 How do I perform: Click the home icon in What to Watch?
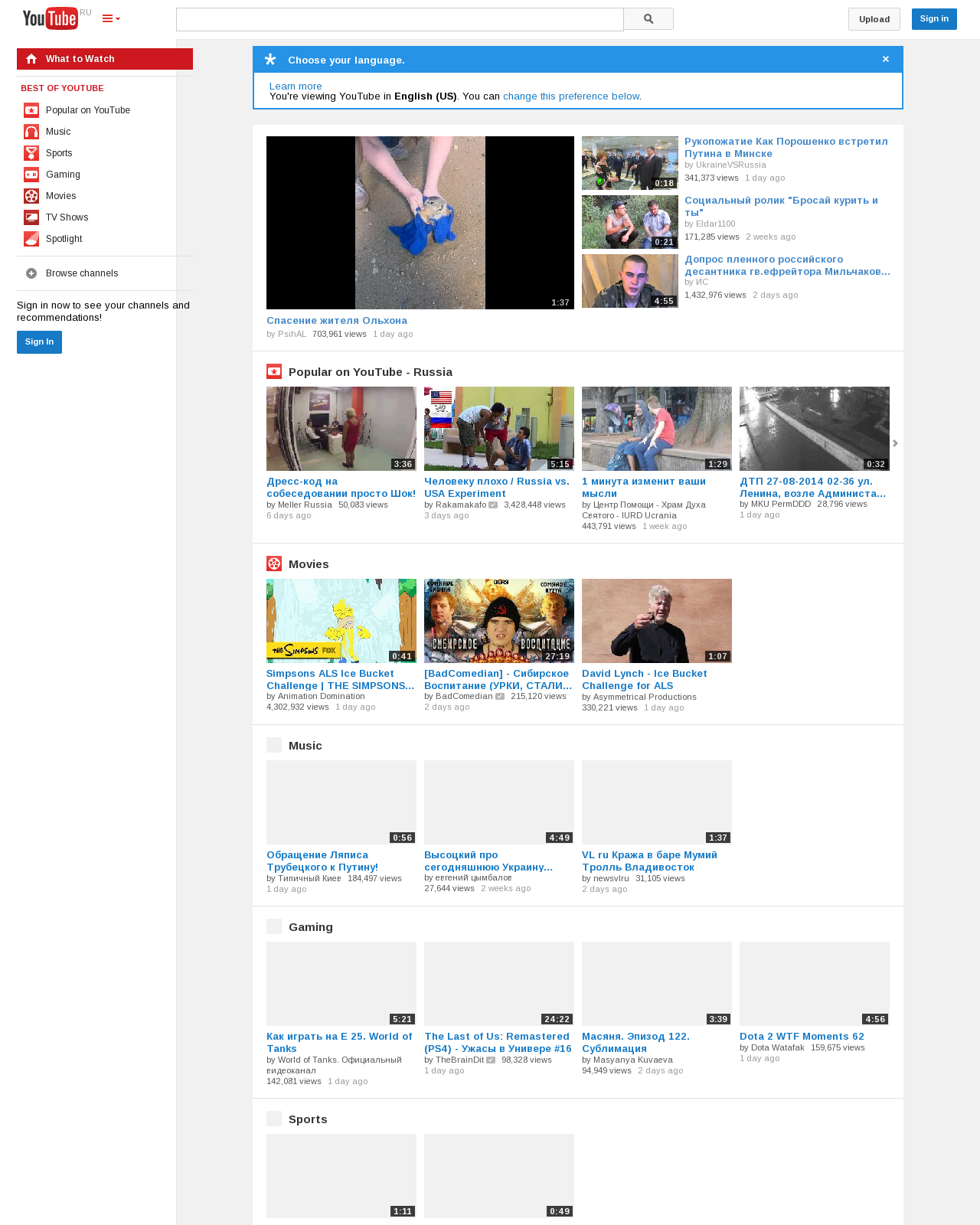click(x=31, y=59)
